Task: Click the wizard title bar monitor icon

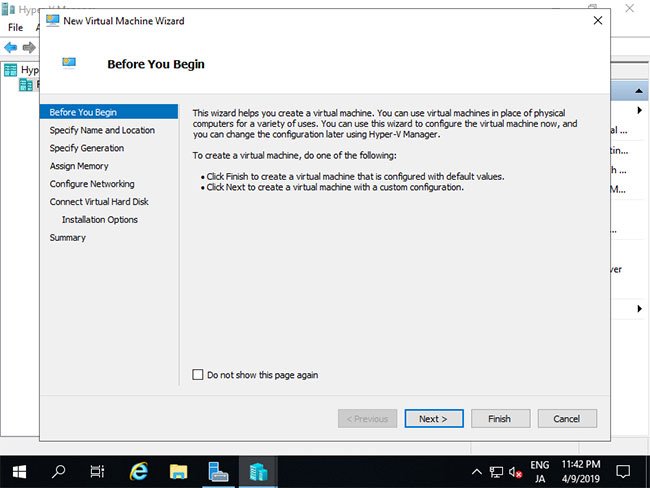Action: [52, 20]
